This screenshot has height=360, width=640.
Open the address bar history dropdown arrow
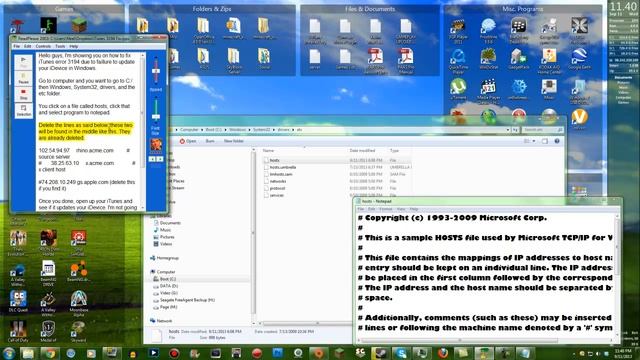pyautogui.click(x=508, y=130)
